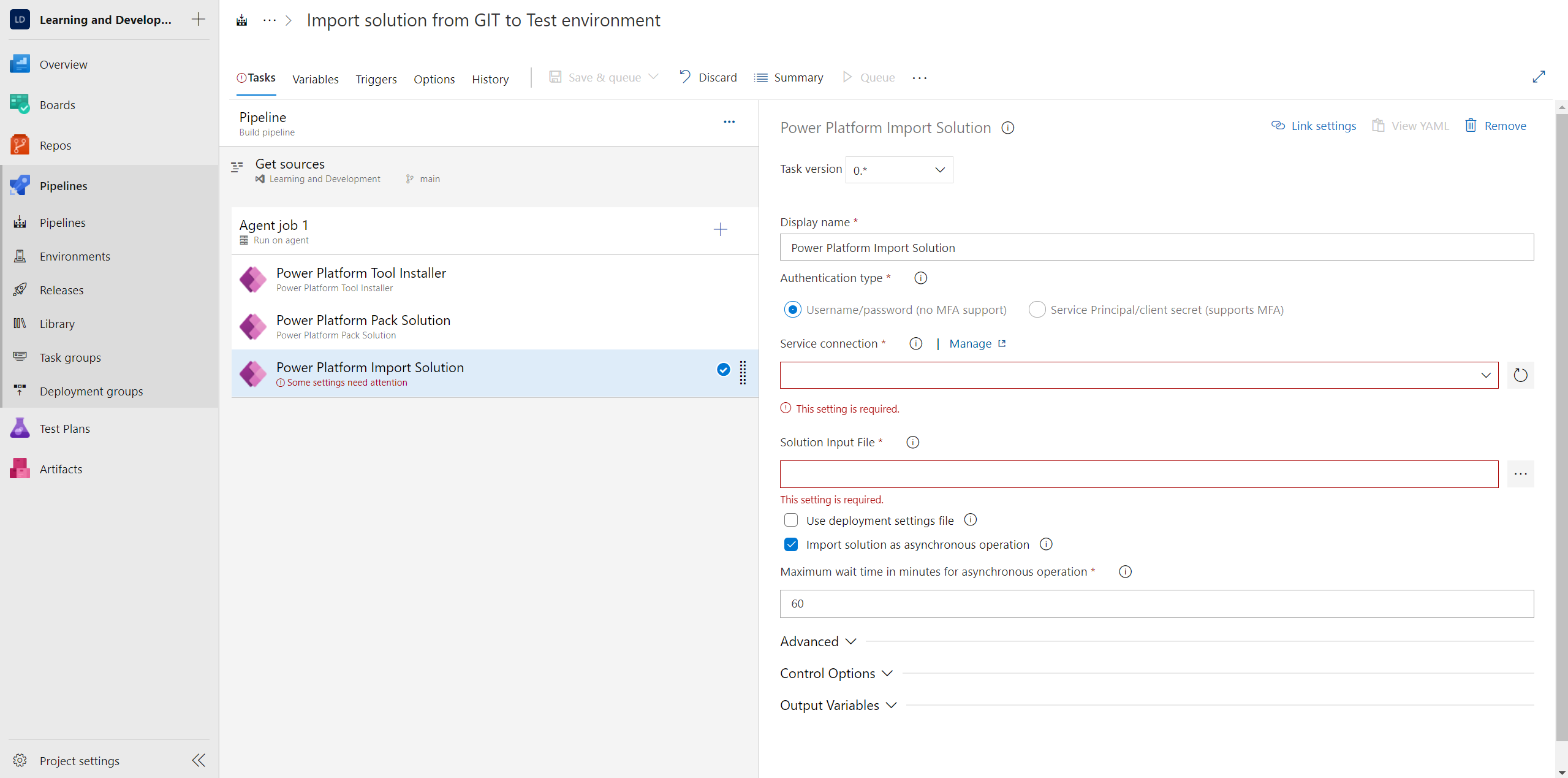The image size is (1568, 778).
Task: Open Repos from the left sidebar
Action: pyautogui.click(x=56, y=145)
